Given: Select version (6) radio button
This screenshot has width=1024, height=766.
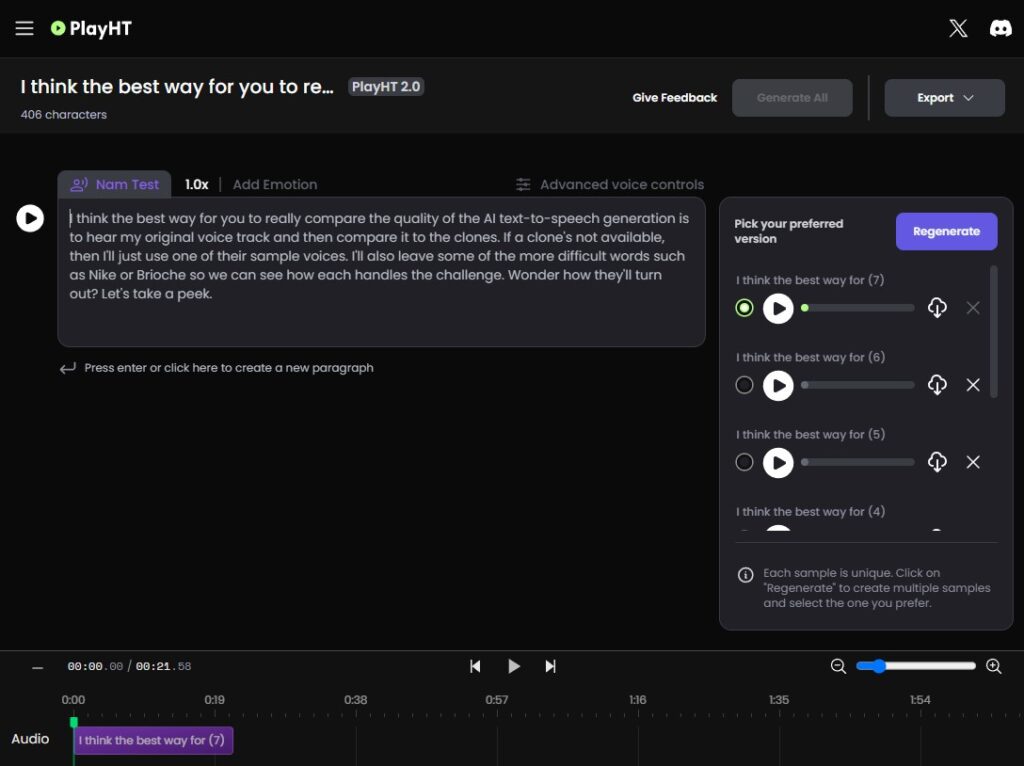Looking at the screenshot, I should [744, 385].
